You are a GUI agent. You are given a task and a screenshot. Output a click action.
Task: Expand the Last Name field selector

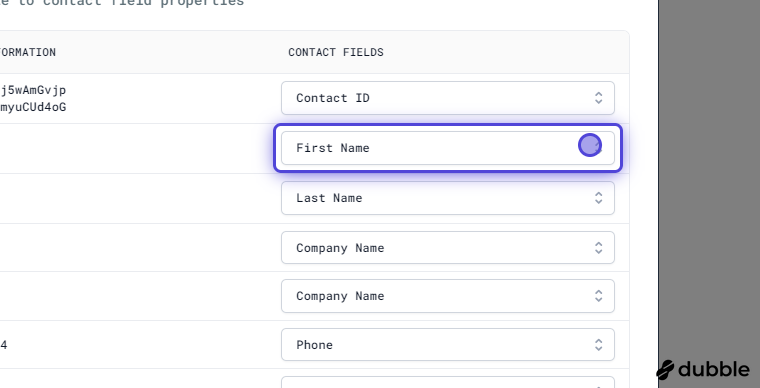tap(448, 198)
